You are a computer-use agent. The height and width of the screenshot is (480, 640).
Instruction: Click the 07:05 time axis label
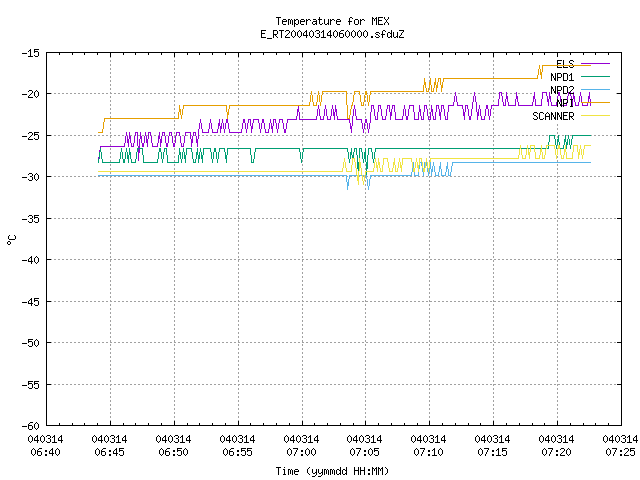click(364, 452)
